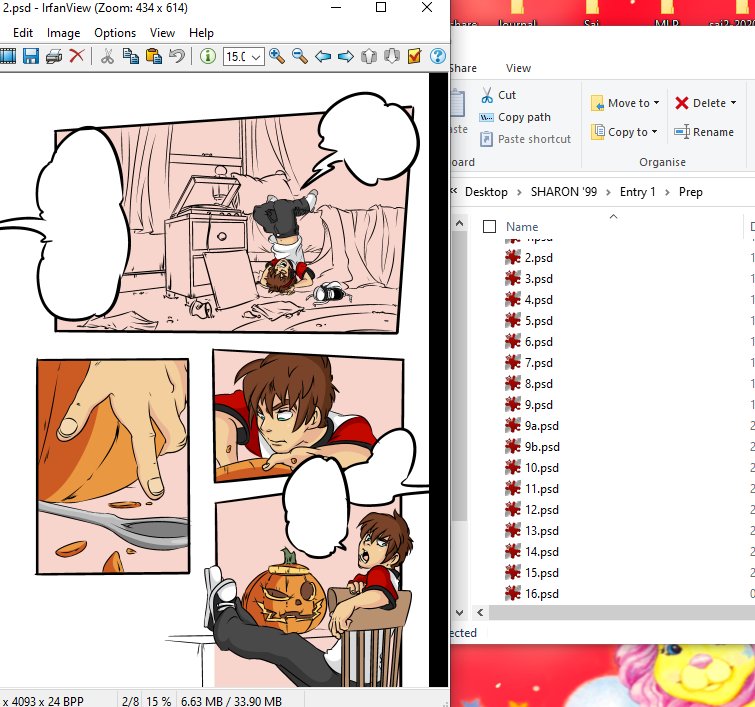Click the scissors Cut icon in IrfanView

coord(107,56)
